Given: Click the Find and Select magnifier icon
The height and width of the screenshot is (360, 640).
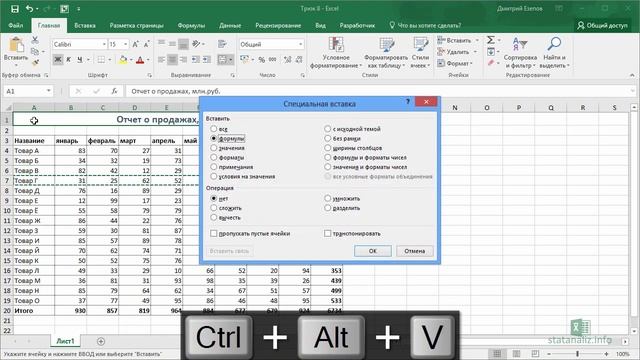Looking at the screenshot, I should tap(554, 44).
